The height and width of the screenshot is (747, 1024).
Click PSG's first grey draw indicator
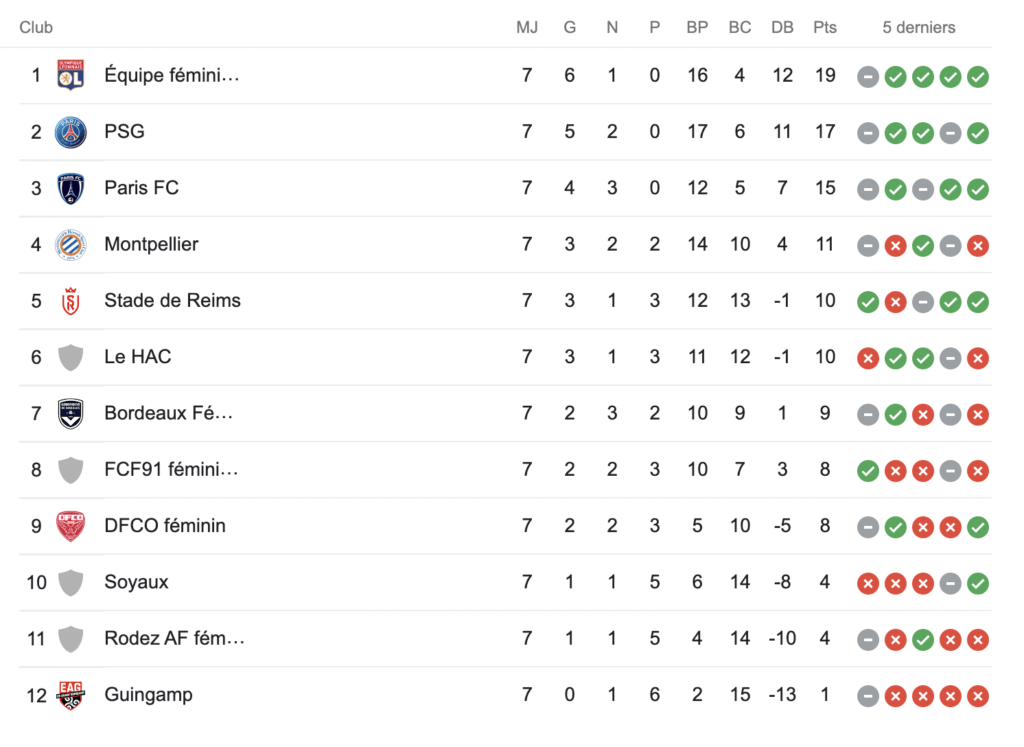(868, 133)
